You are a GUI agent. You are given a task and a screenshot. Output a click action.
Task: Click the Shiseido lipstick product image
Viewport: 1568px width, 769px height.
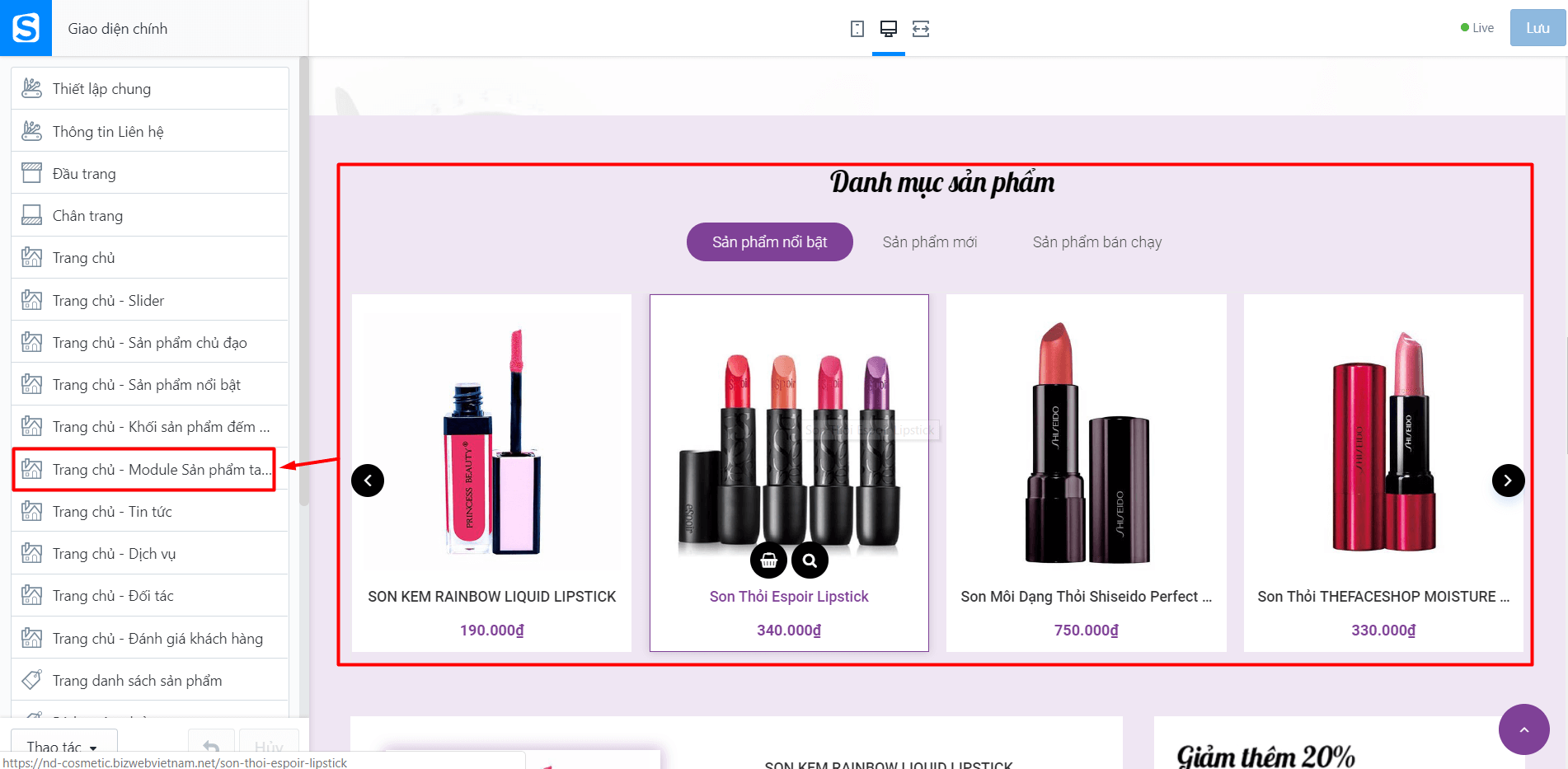[x=1087, y=441]
